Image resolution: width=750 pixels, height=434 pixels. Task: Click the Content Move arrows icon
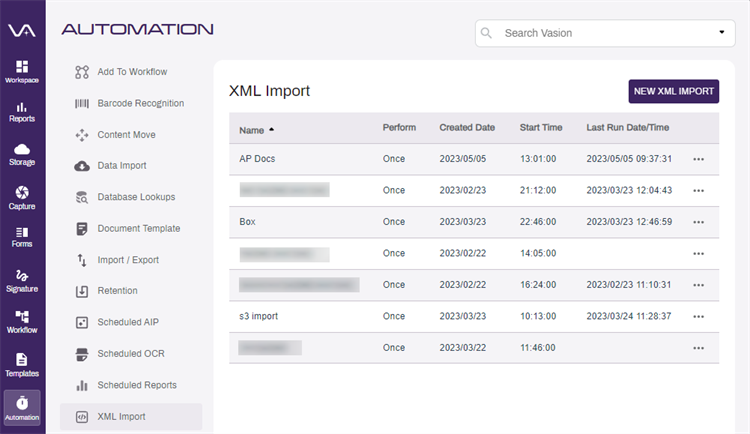pos(82,135)
